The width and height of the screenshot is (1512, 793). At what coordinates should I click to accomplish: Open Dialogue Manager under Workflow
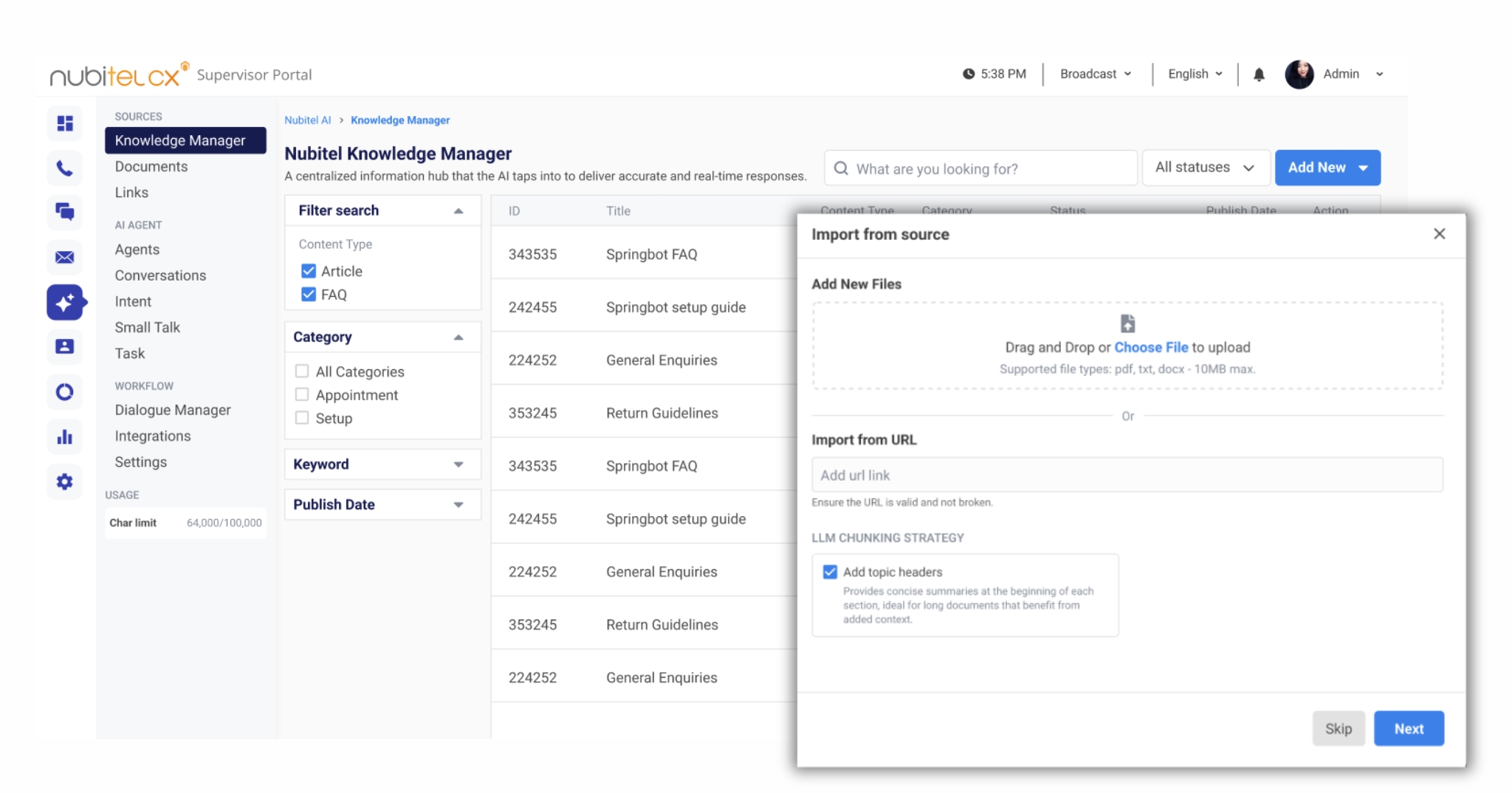(173, 410)
